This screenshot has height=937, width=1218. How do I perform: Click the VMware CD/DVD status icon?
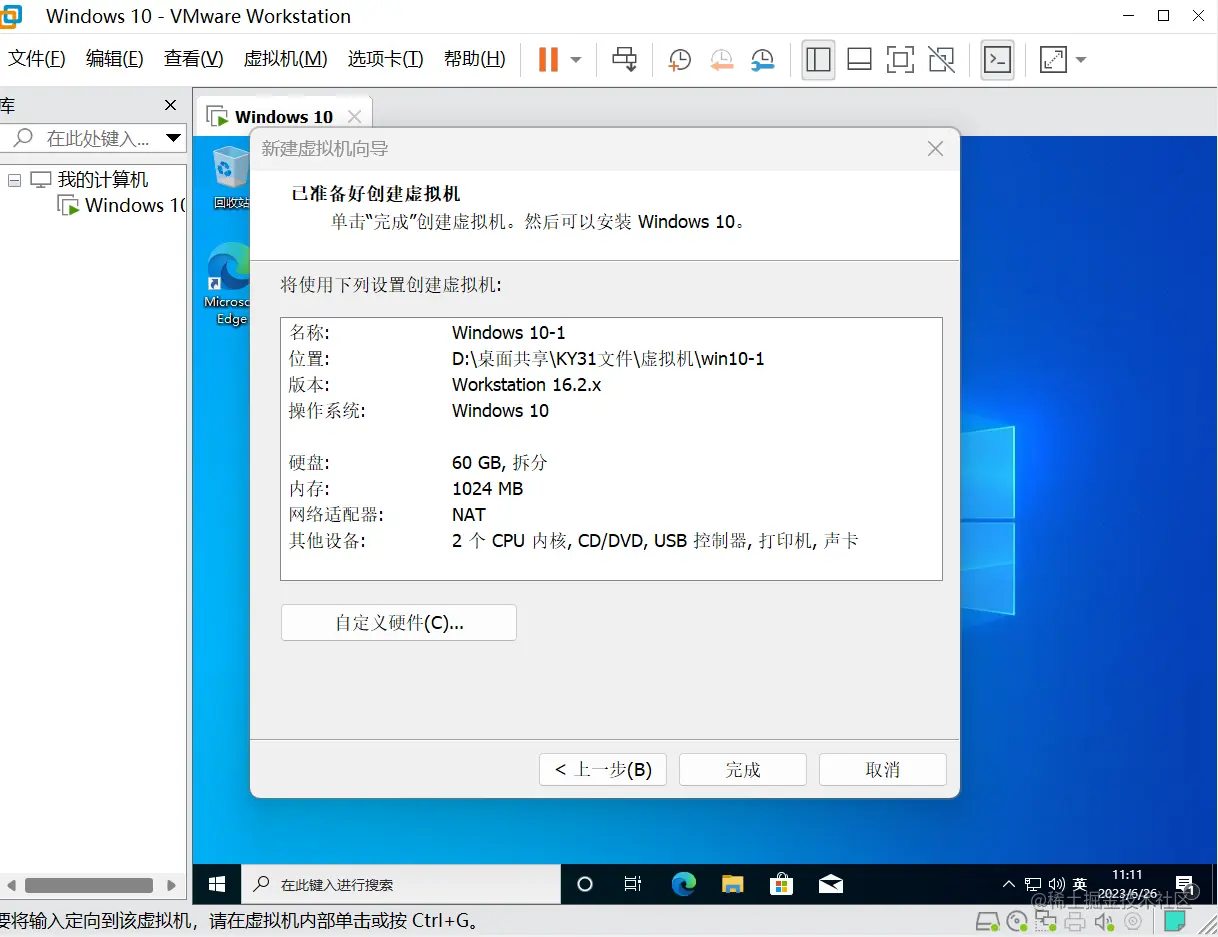coord(1017,922)
